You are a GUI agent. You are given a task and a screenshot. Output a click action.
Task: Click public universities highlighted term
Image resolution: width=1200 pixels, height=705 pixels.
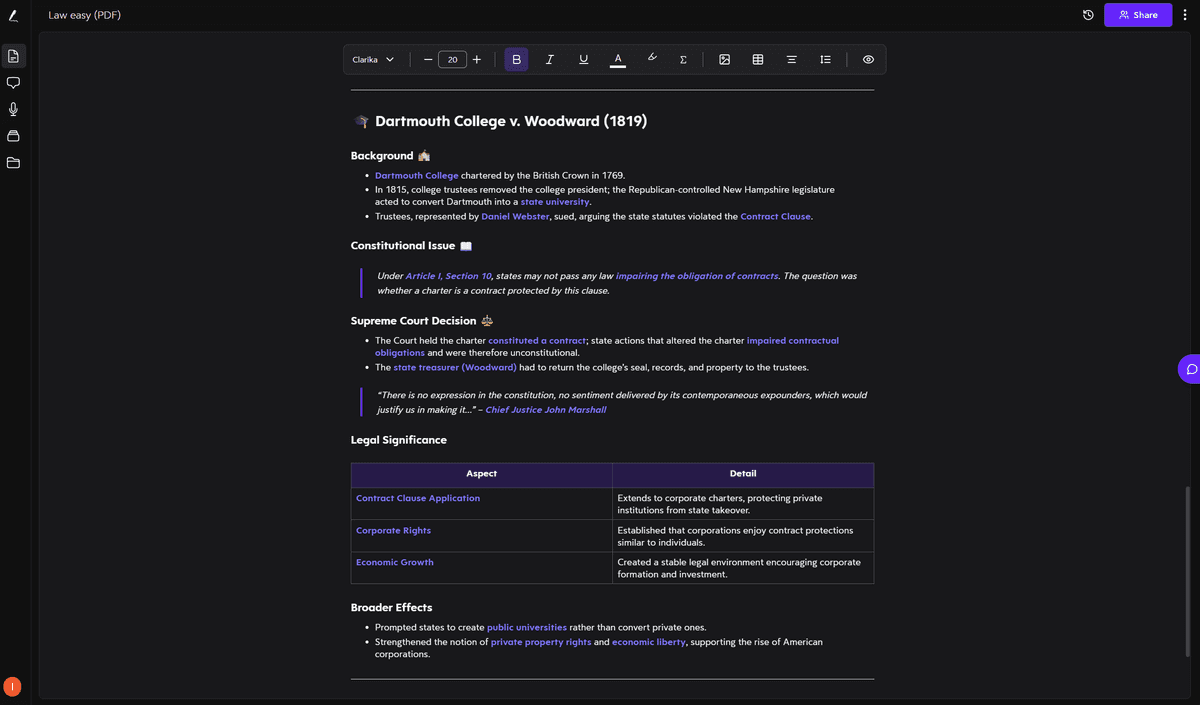point(527,628)
